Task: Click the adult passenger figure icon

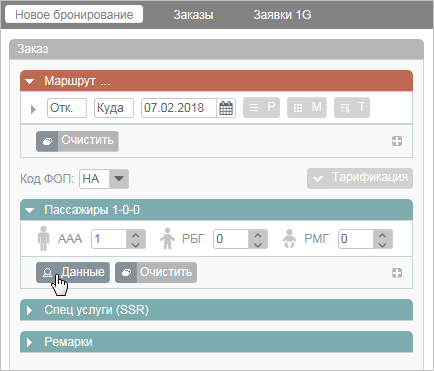Action: [43, 239]
